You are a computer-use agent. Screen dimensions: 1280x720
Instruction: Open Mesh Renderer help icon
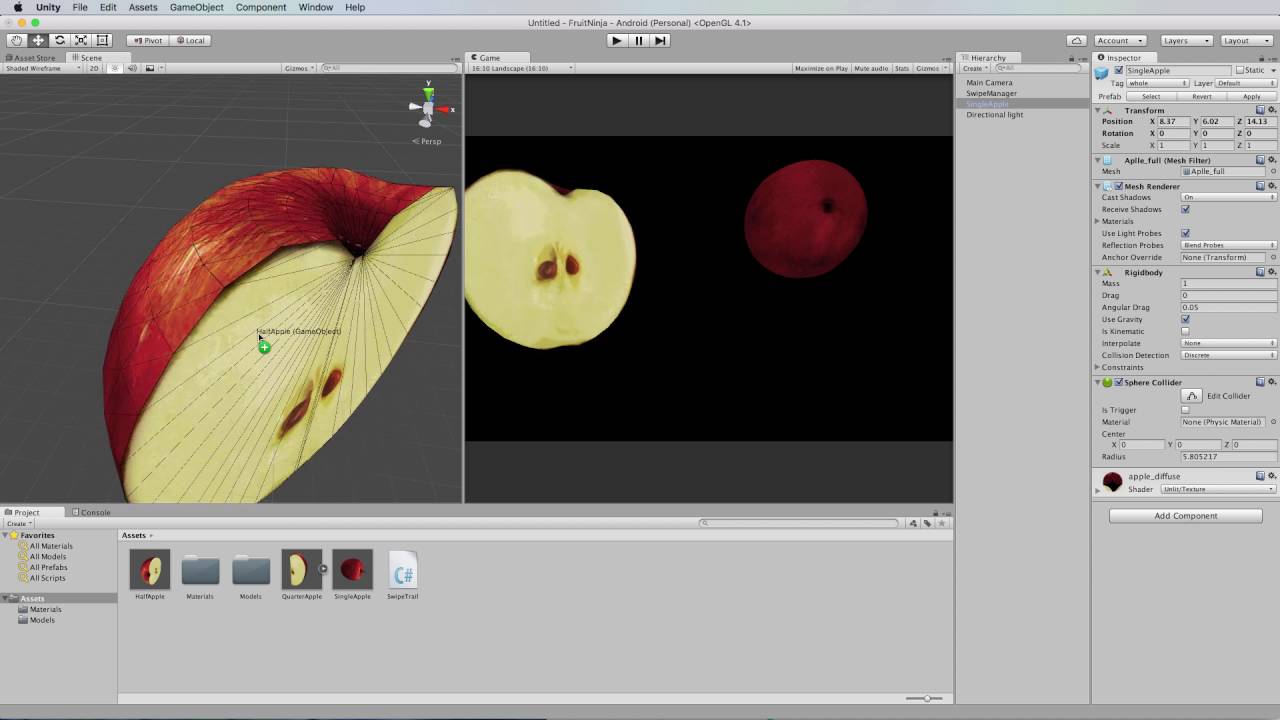(1261, 185)
